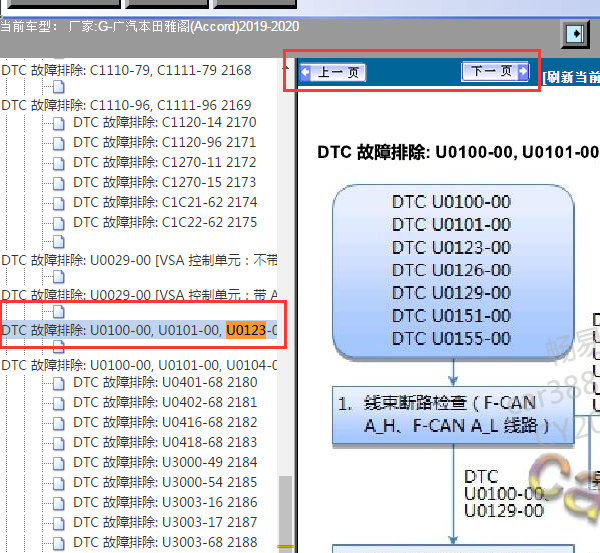Select DTC 故障排除: U0402-68 2181
600x553 pixels.
(165, 402)
